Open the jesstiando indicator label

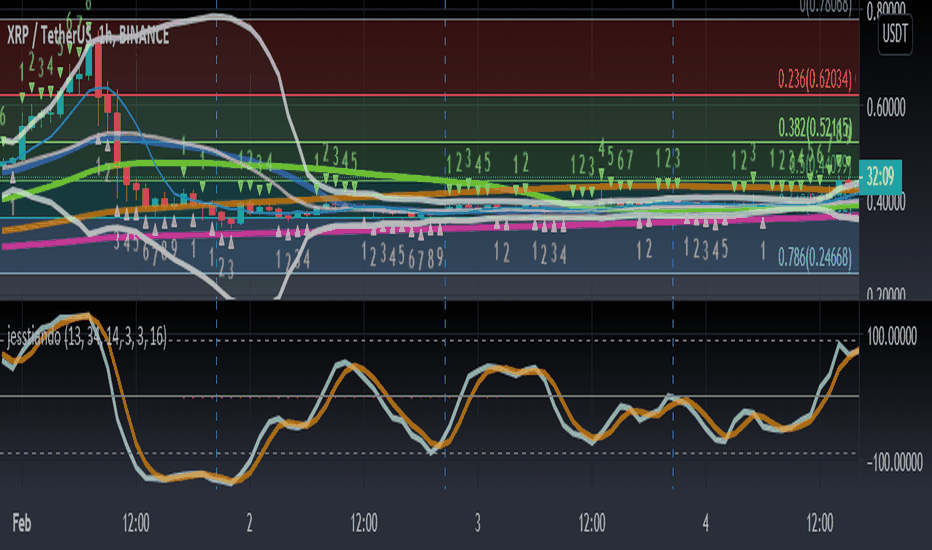click(87, 338)
